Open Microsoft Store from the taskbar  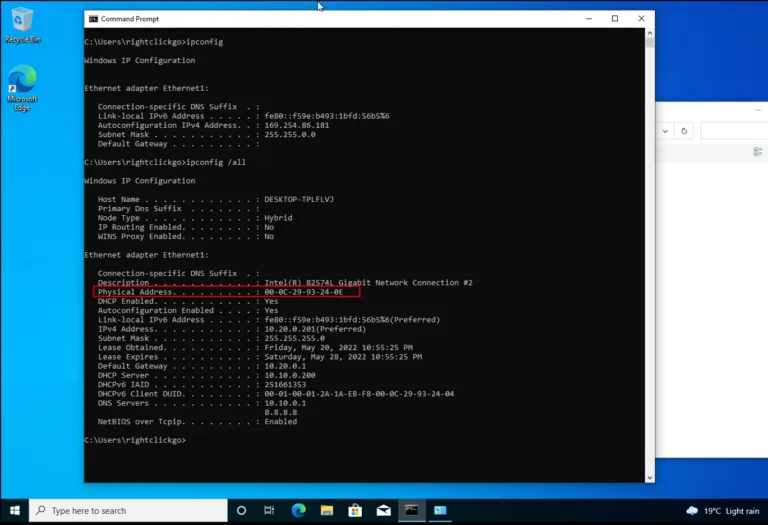pyautogui.click(x=355, y=511)
